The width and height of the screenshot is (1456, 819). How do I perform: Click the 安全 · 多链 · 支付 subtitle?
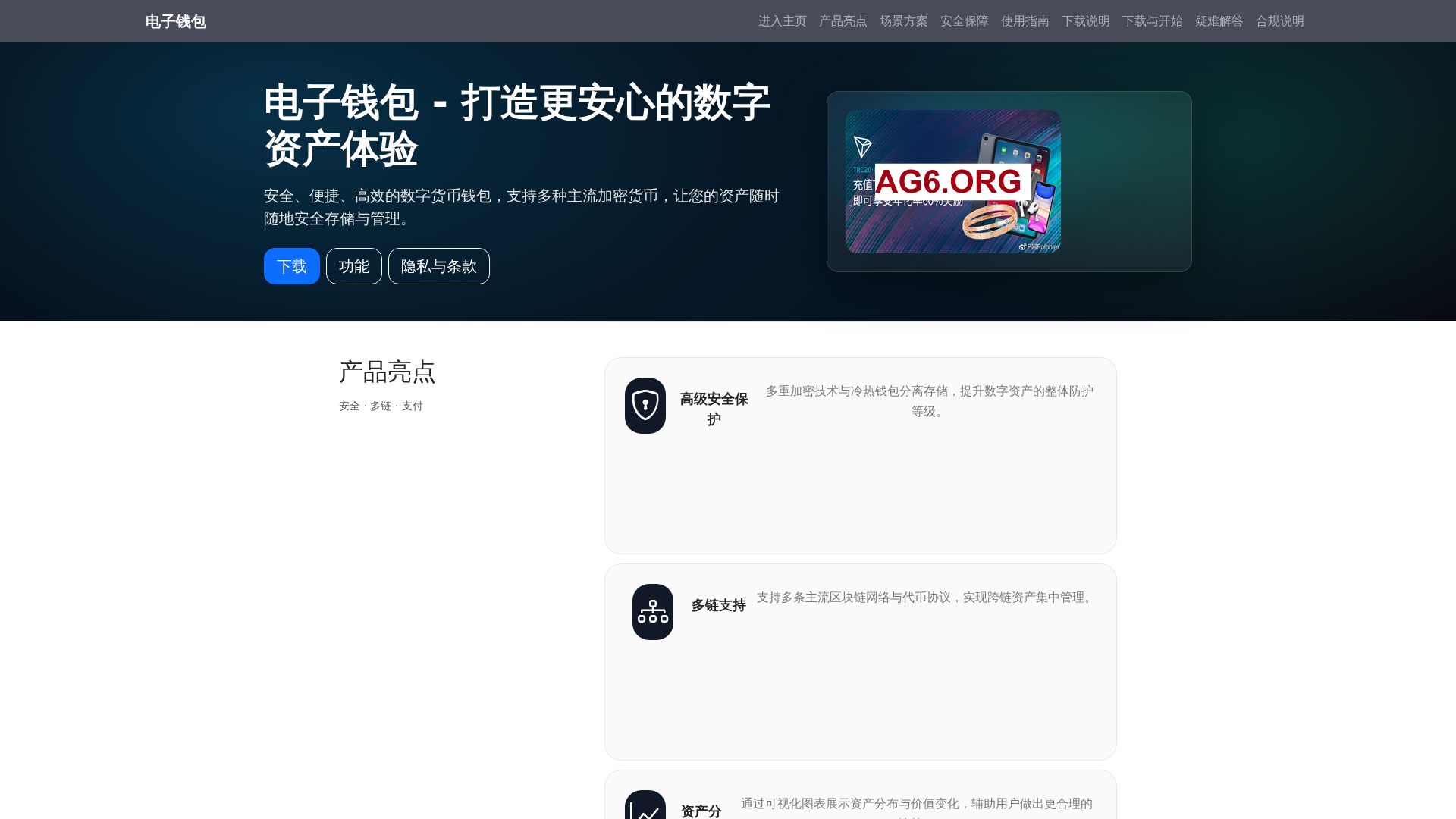click(x=381, y=406)
